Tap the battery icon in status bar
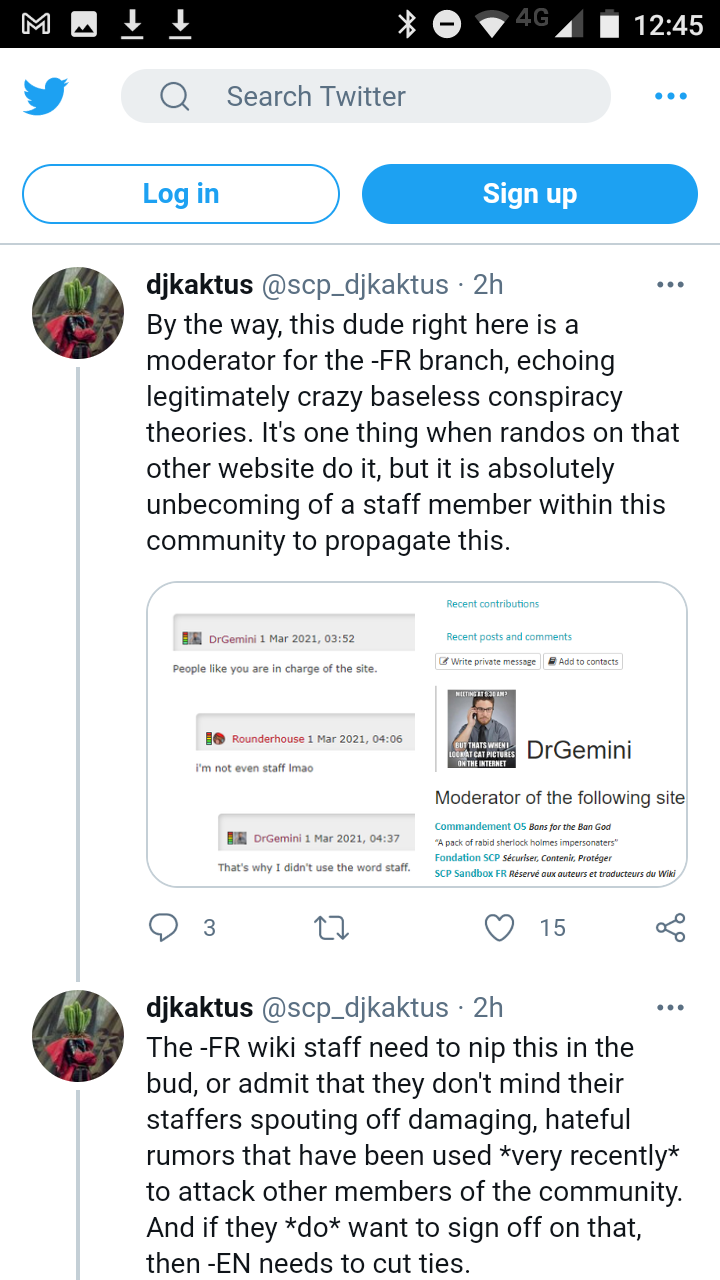 coord(608,24)
